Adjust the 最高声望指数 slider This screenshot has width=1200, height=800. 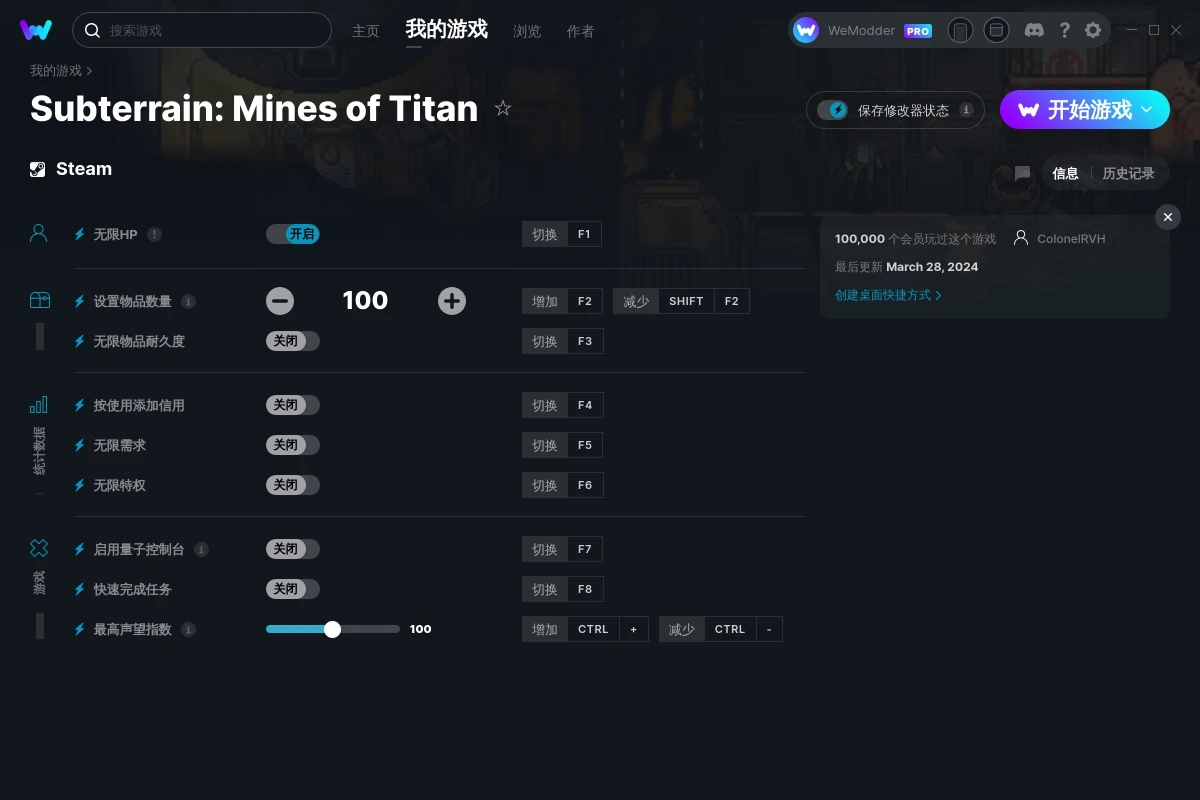(x=333, y=629)
